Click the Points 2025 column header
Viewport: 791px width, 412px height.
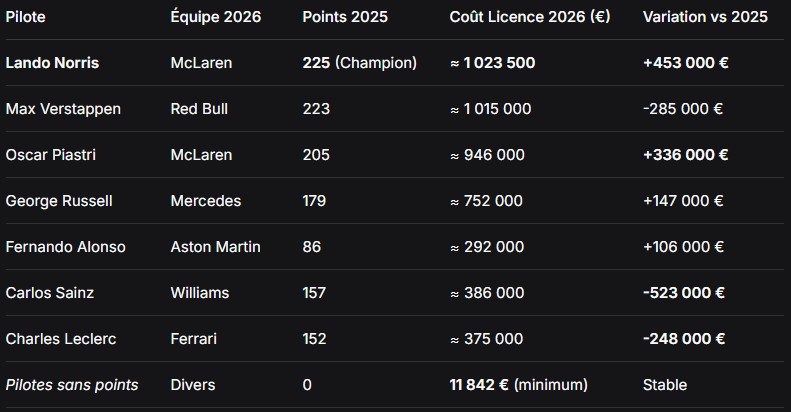pyautogui.click(x=345, y=17)
